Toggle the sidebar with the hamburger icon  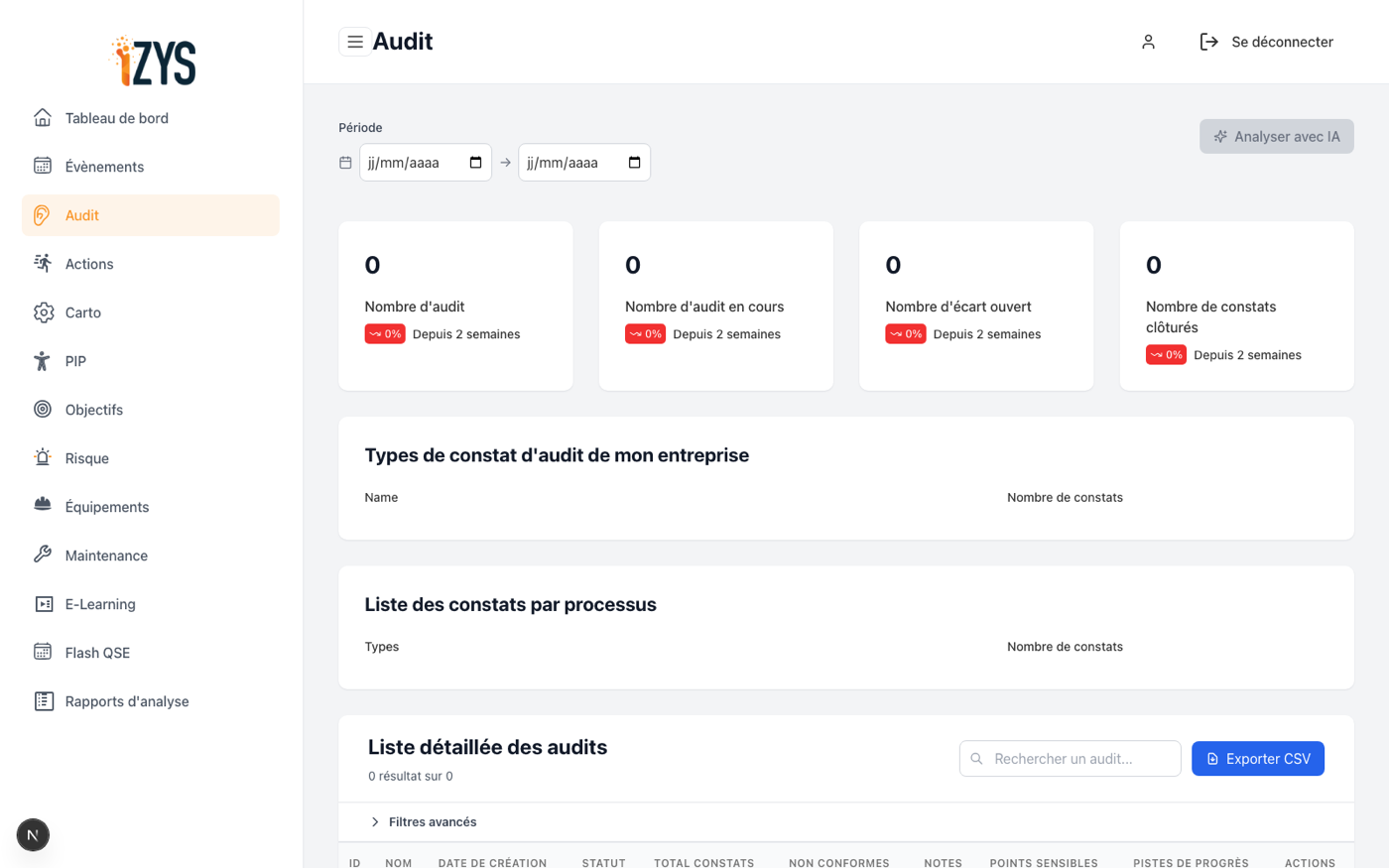click(x=355, y=42)
